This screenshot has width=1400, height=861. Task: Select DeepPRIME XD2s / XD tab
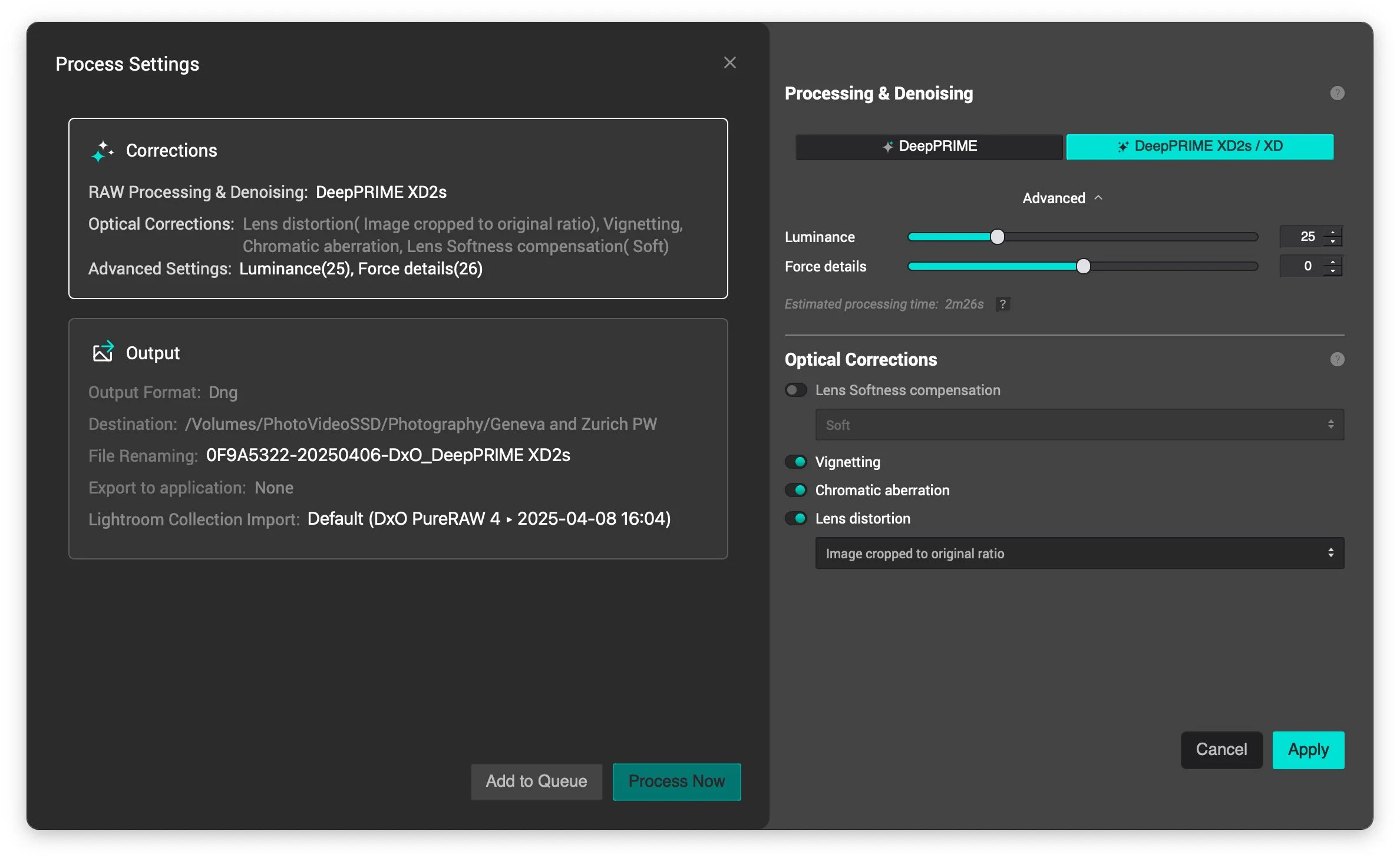(1200, 147)
